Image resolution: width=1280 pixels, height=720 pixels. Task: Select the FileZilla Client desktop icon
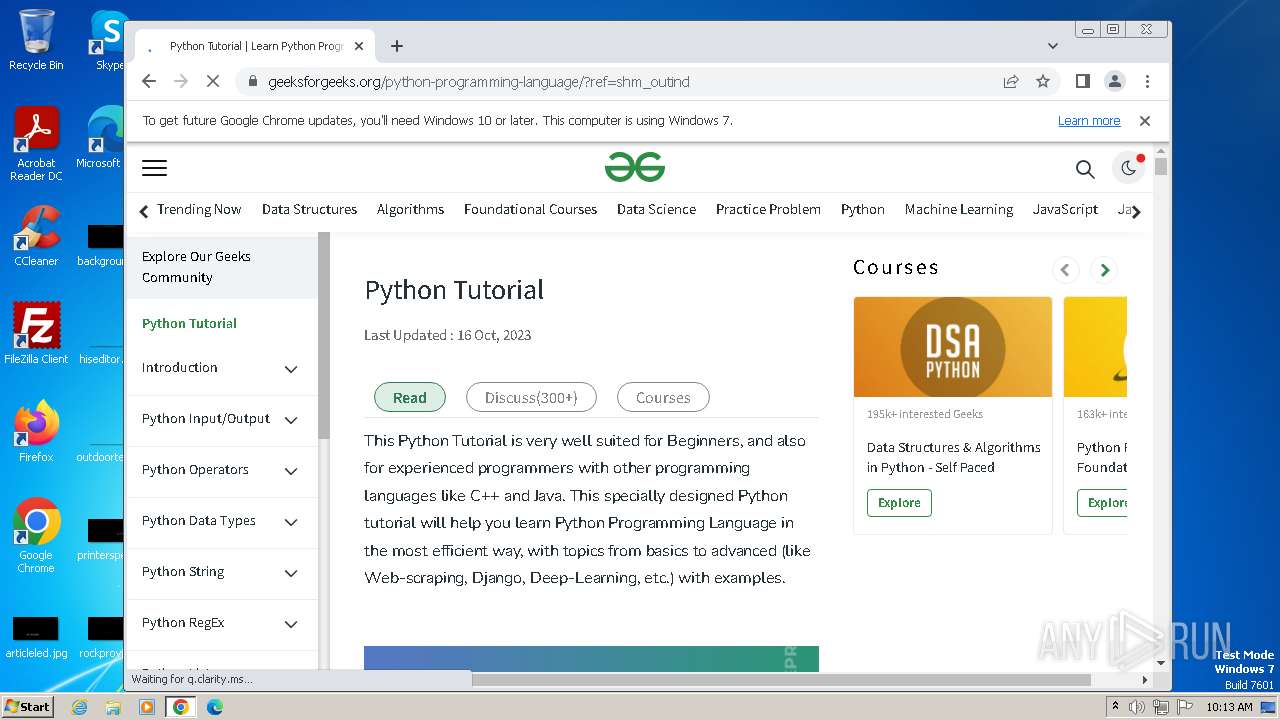tap(36, 333)
